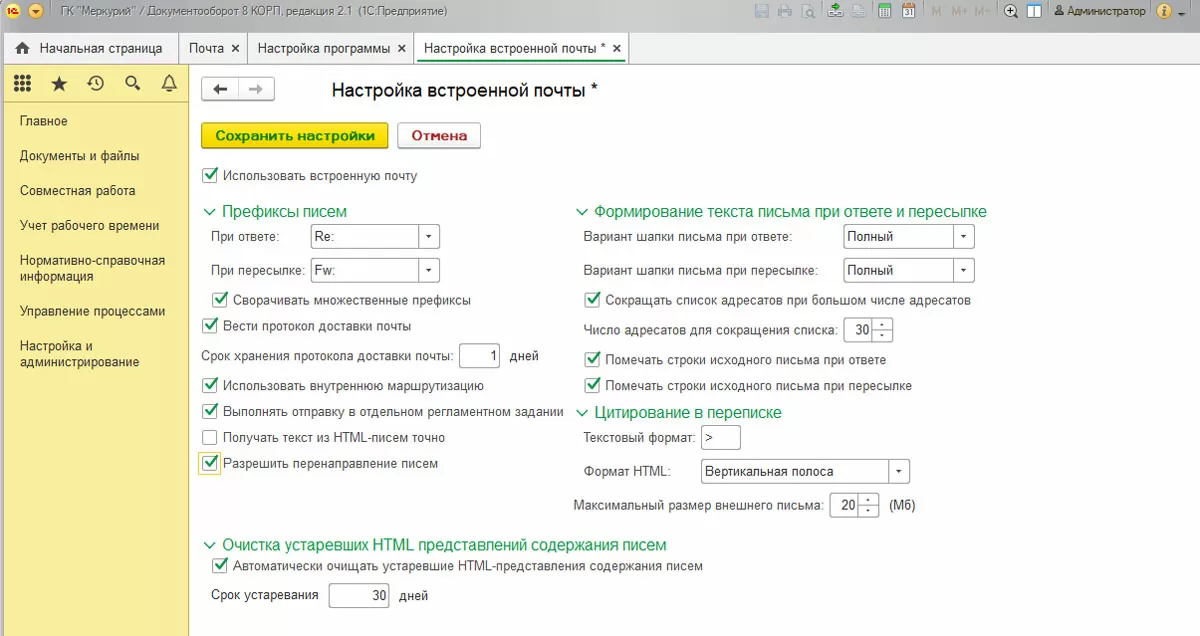Collapse the Префиксы писем section
Viewport: 1200px width, 636px height.
[210, 212]
